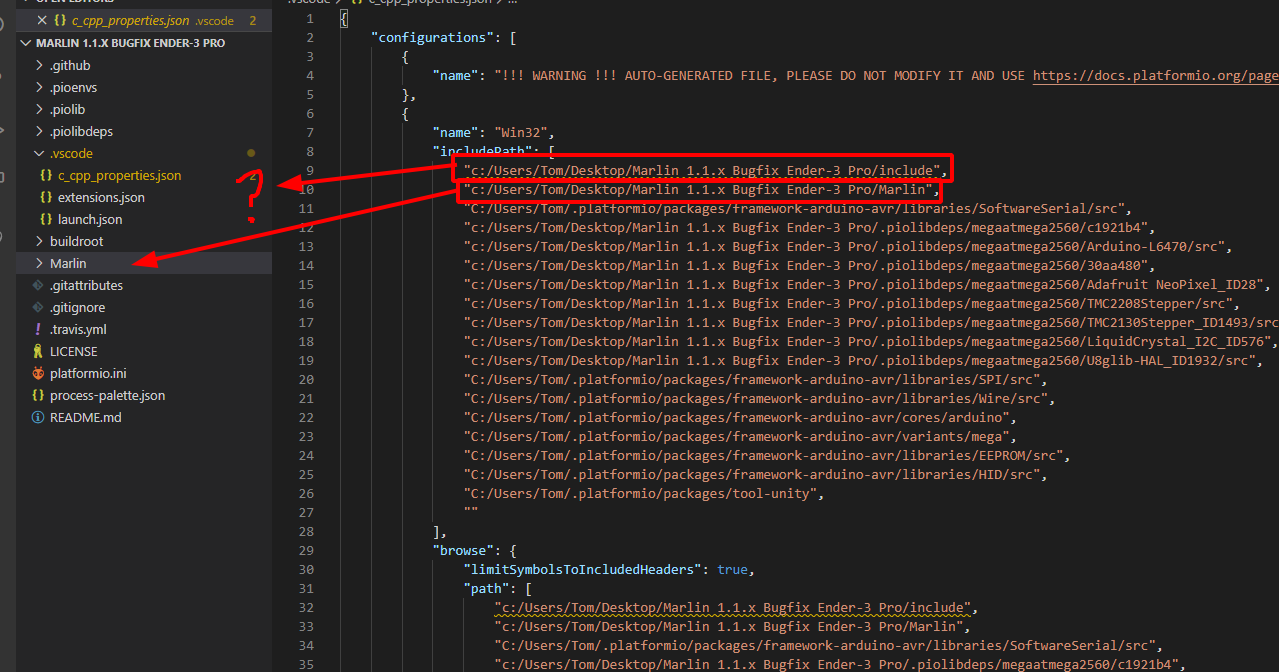Expand the .github folder chevron
The width and height of the screenshot is (1279, 672).
39,65
